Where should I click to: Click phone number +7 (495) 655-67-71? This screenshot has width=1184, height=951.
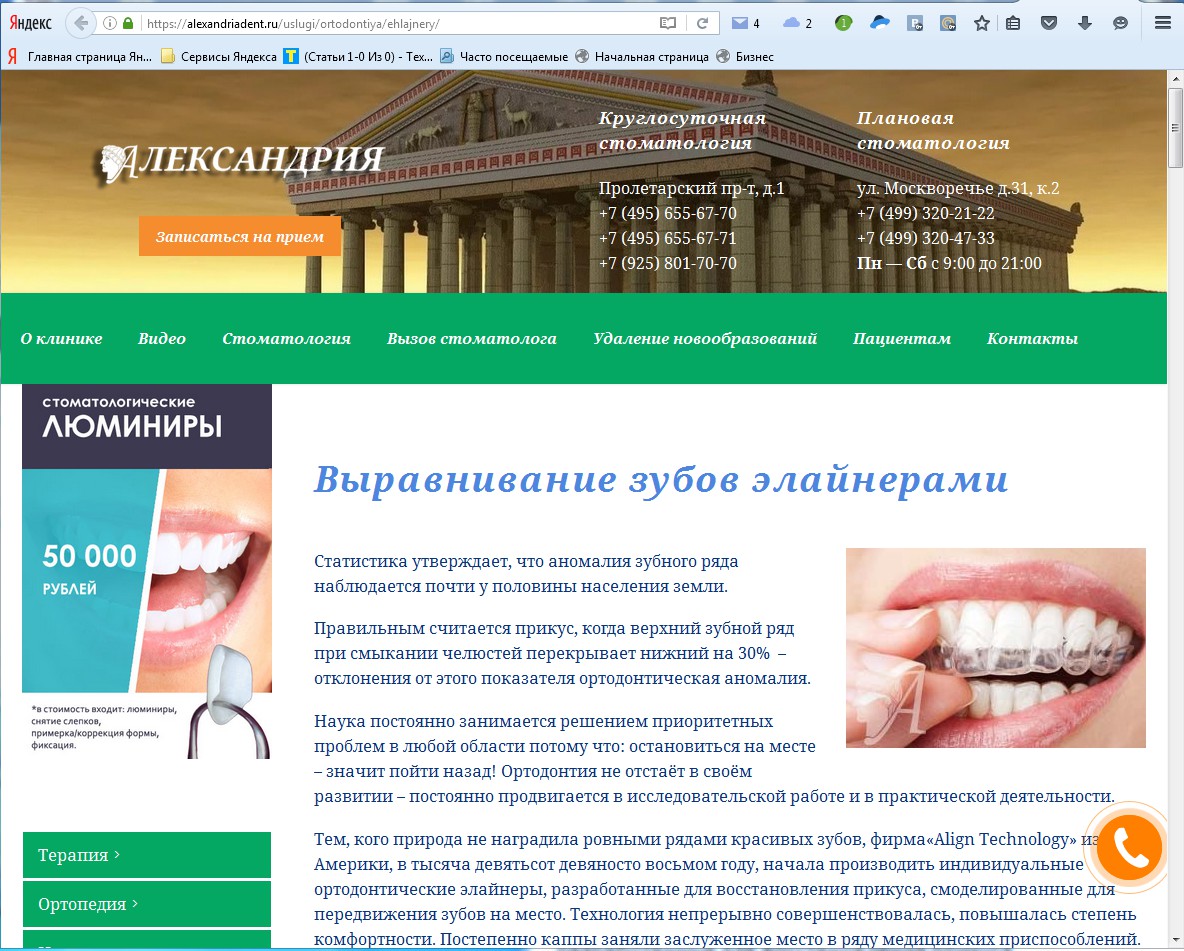(668, 238)
